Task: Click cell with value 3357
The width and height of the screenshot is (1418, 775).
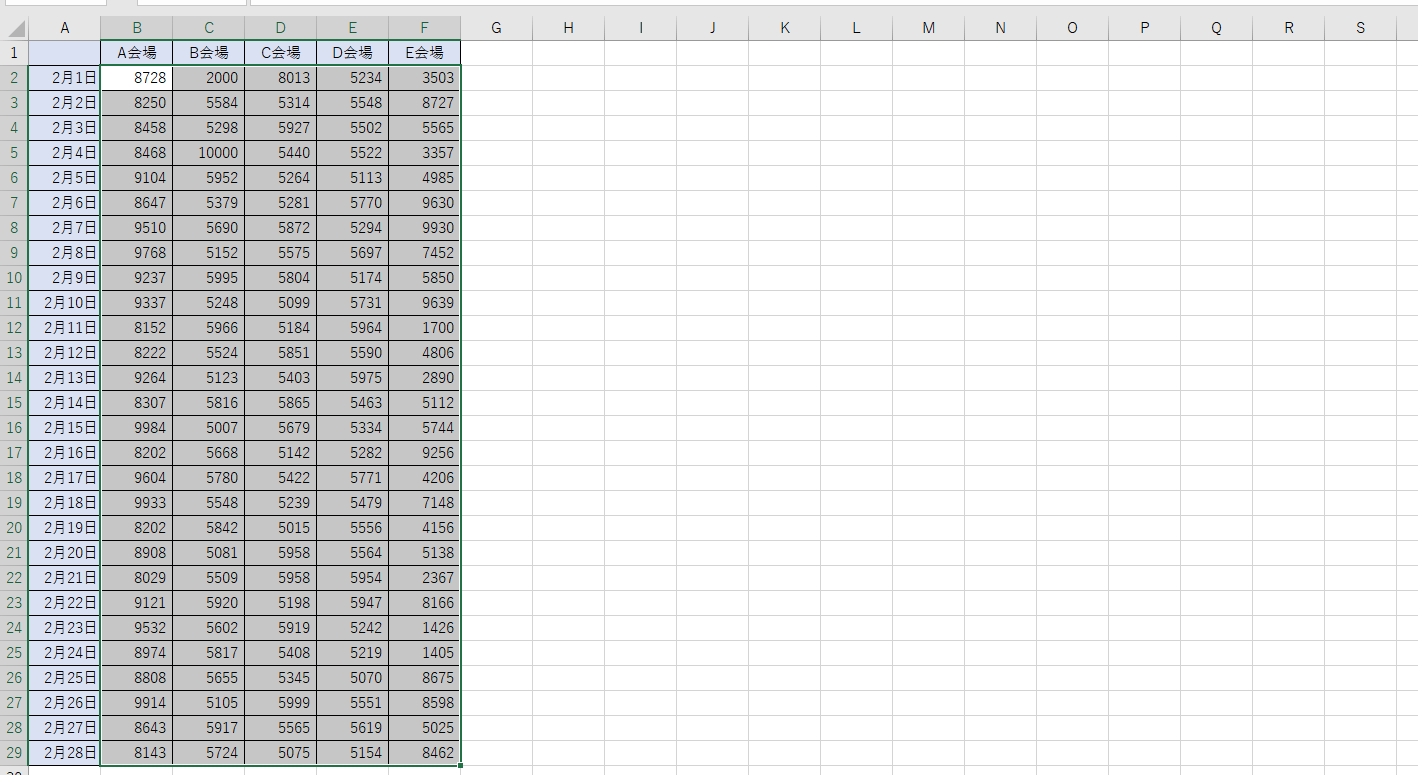Action: (x=425, y=153)
